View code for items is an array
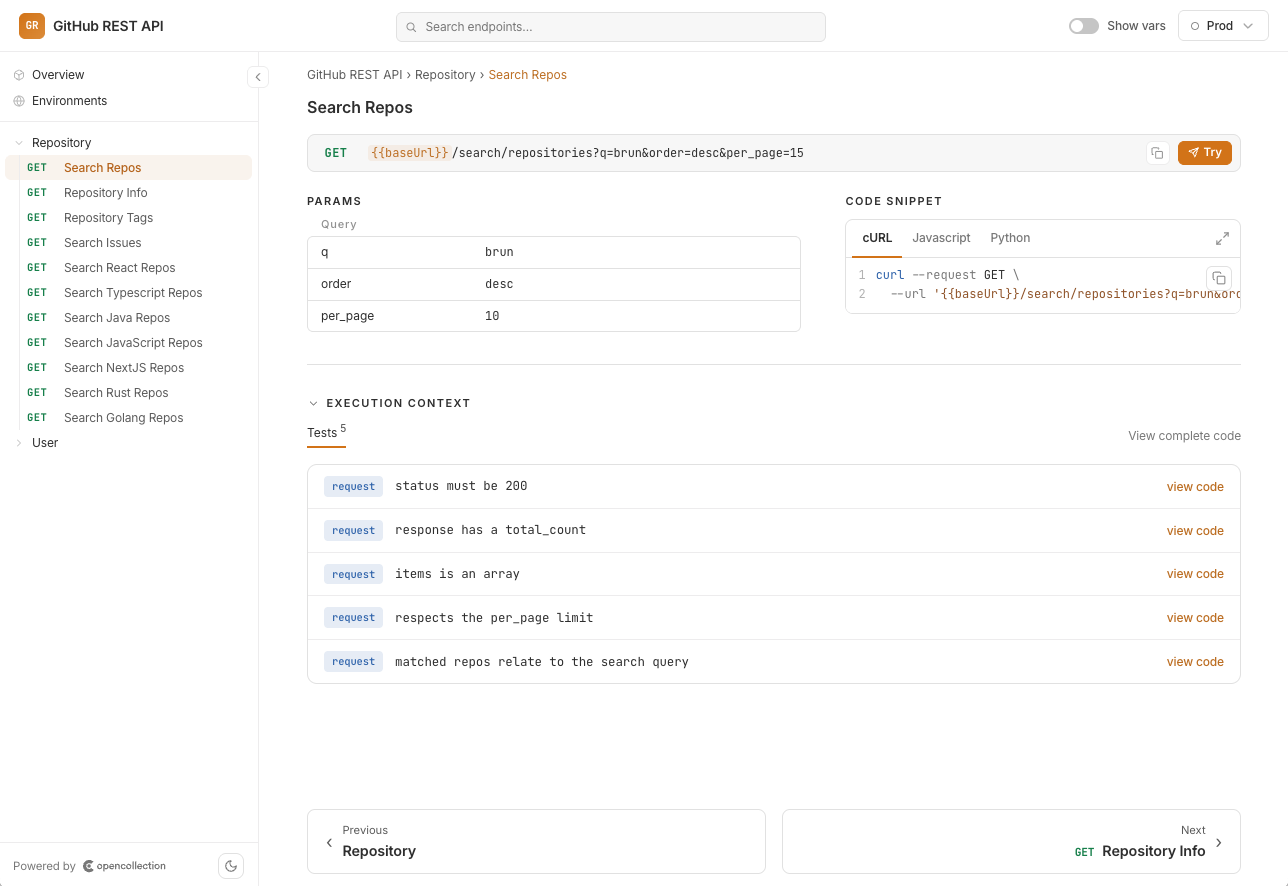 point(1195,574)
